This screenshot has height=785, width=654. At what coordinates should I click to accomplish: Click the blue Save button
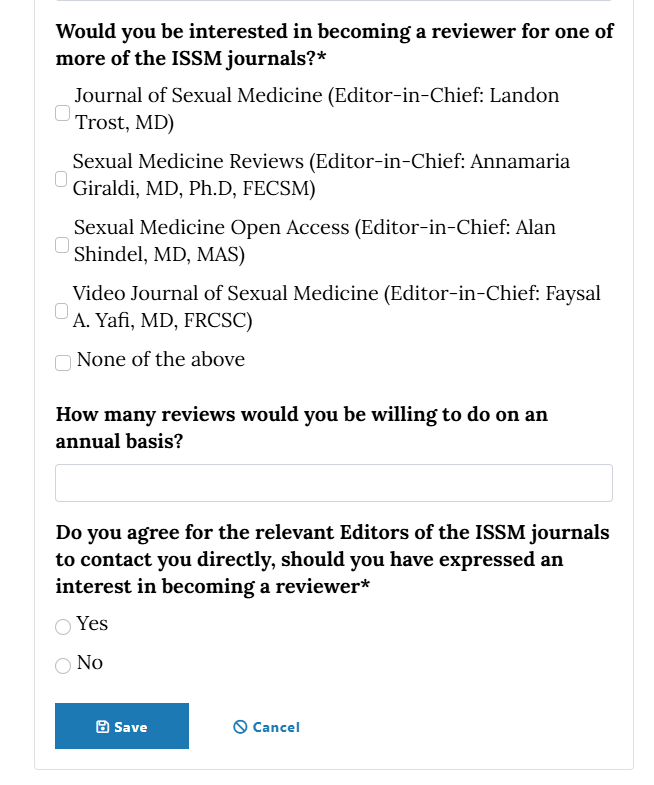122,726
